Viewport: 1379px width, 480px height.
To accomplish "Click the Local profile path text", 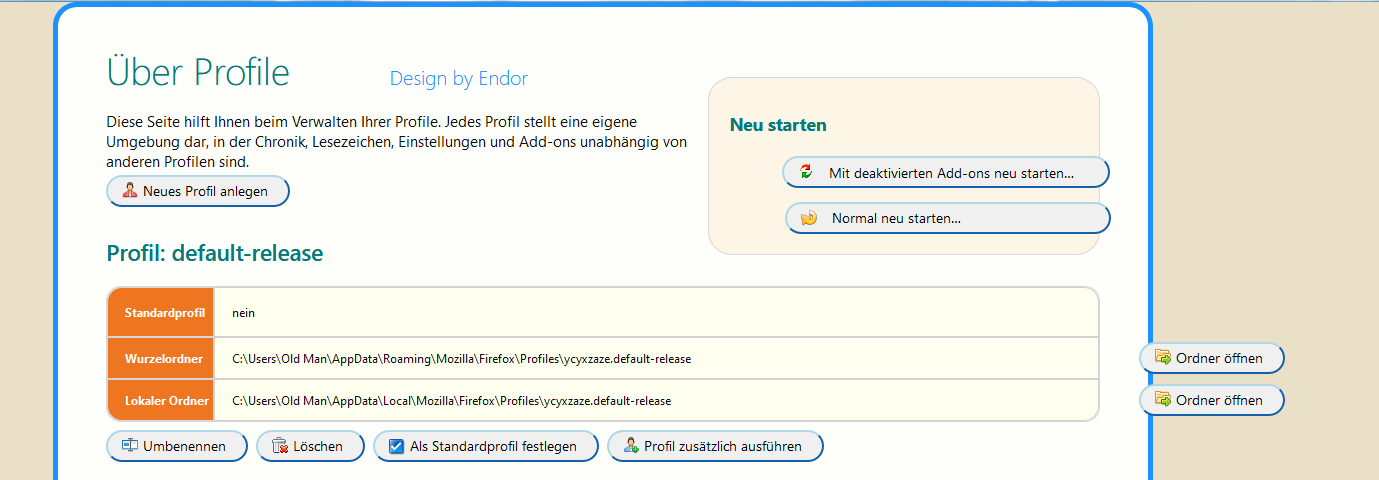I will [451, 401].
